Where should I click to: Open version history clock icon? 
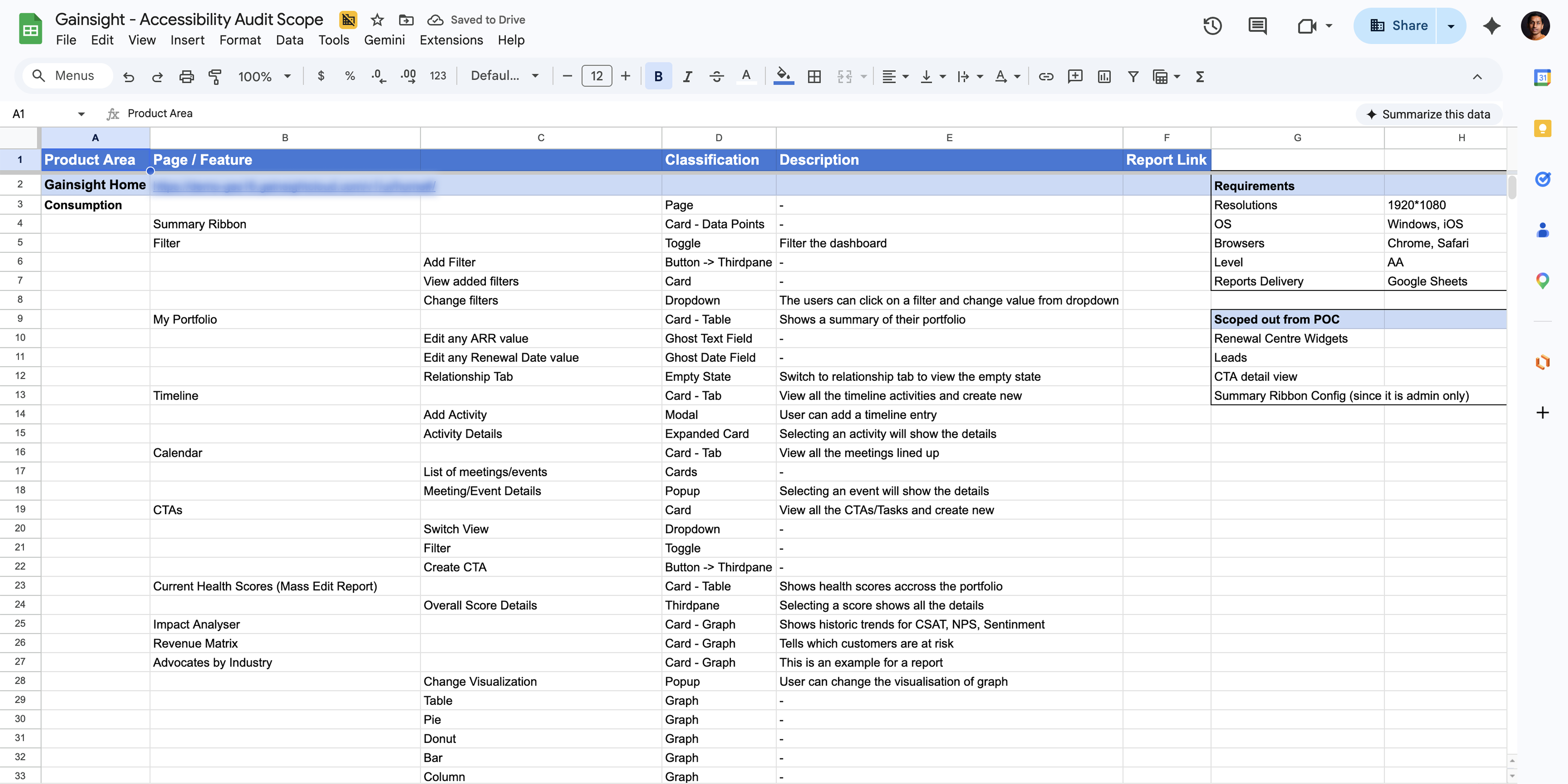click(1212, 26)
